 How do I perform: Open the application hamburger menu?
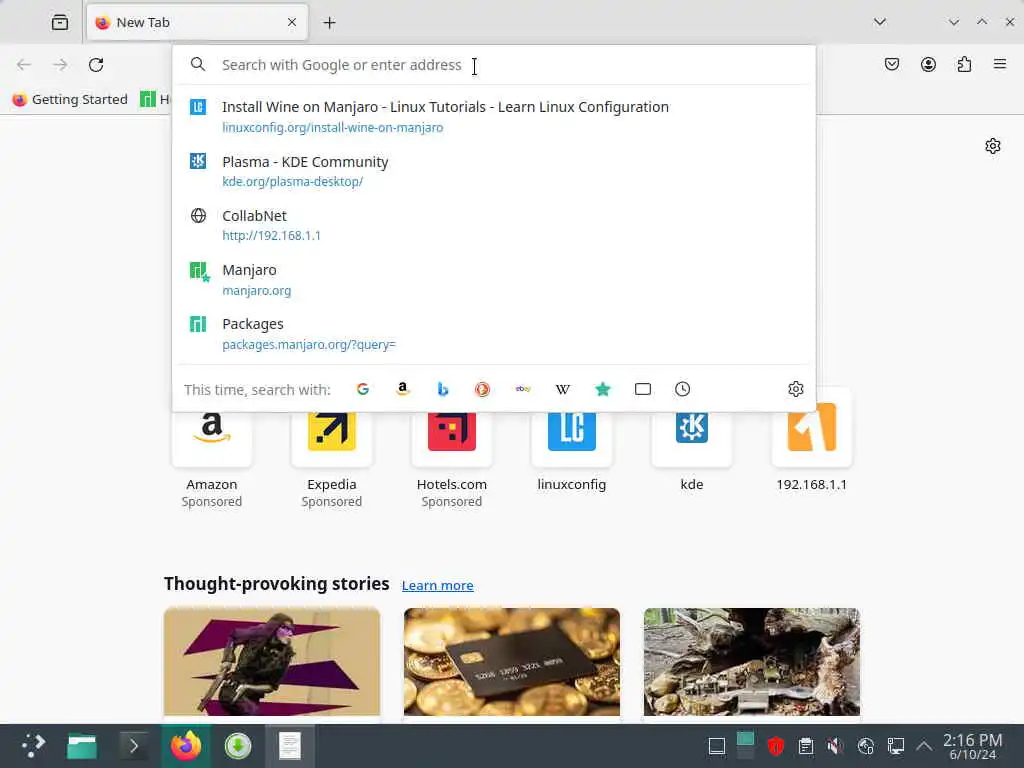click(1000, 64)
